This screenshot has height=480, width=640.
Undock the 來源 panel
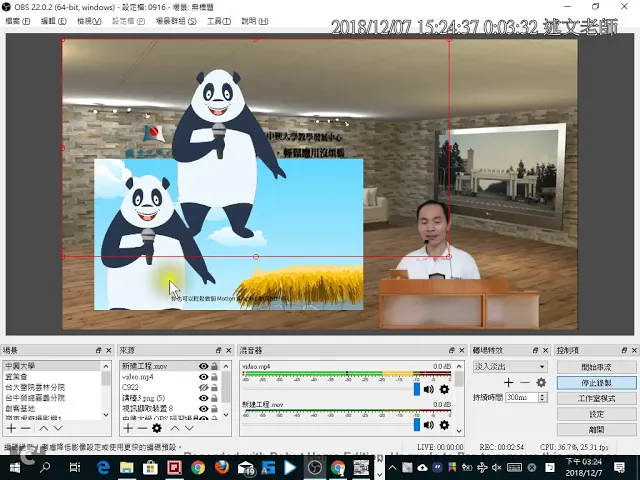click(x=218, y=350)
